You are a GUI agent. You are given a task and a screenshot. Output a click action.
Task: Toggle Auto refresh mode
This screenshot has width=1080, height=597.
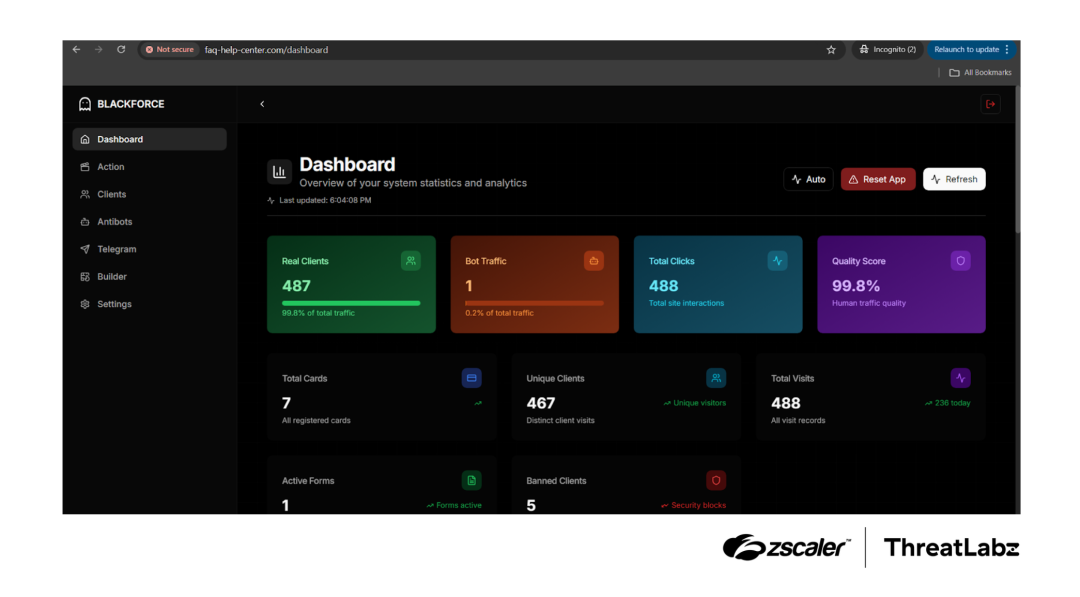pos(808,179)
